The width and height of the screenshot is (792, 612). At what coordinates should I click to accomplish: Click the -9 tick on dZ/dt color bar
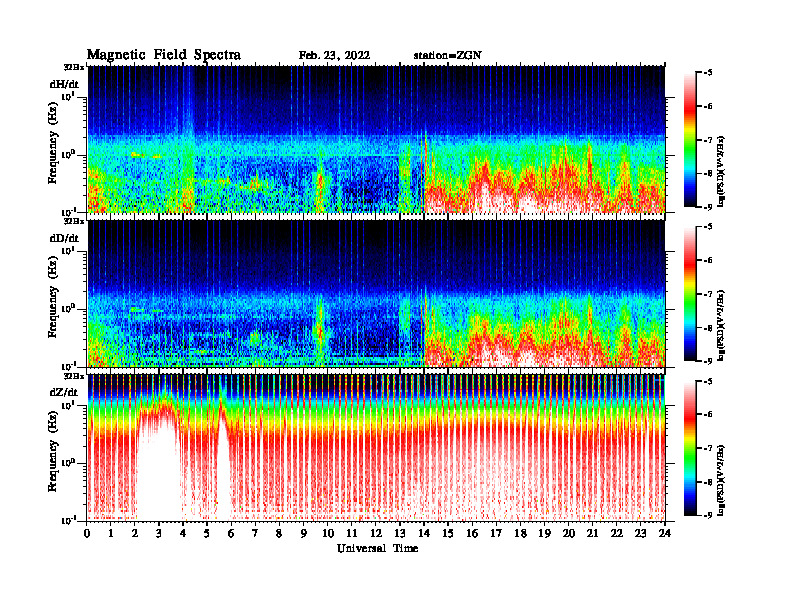[708, 515]
